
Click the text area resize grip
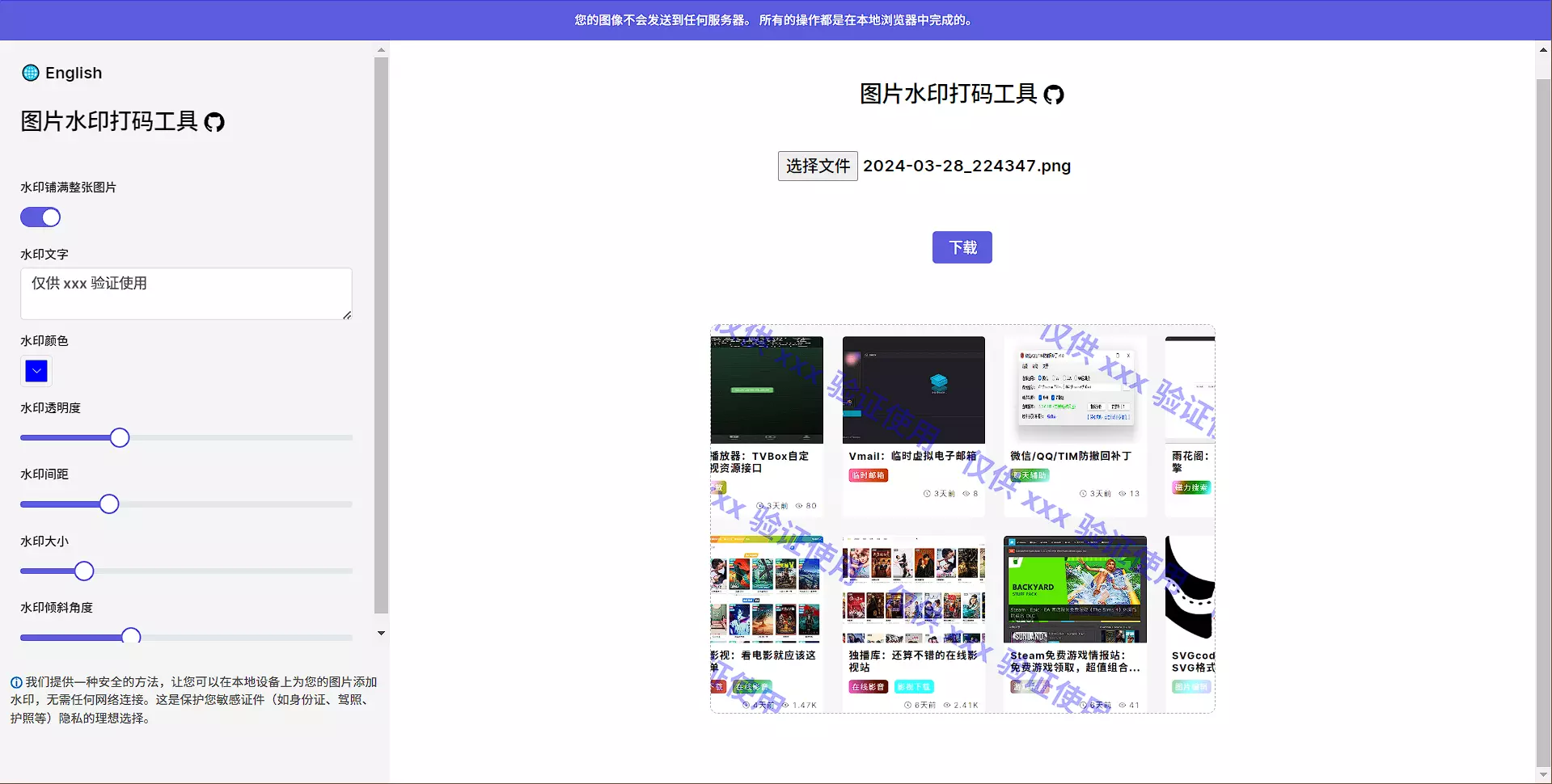[347, 315]
